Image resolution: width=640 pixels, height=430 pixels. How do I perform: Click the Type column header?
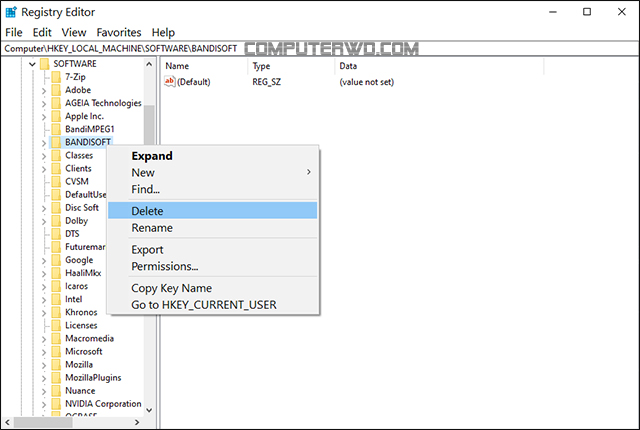point(291,66)
